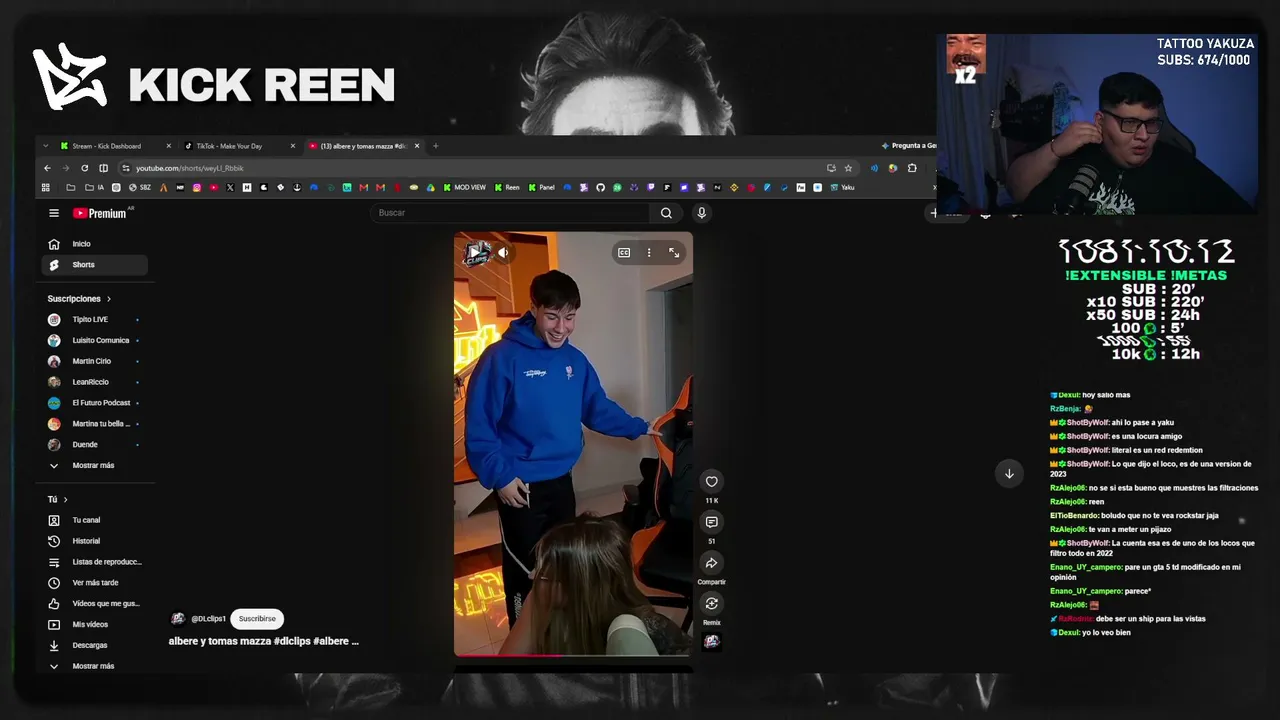Screen dimensions: 1280x720
Task: Open the IA bookmarks folder
Action: click(94, 188)
